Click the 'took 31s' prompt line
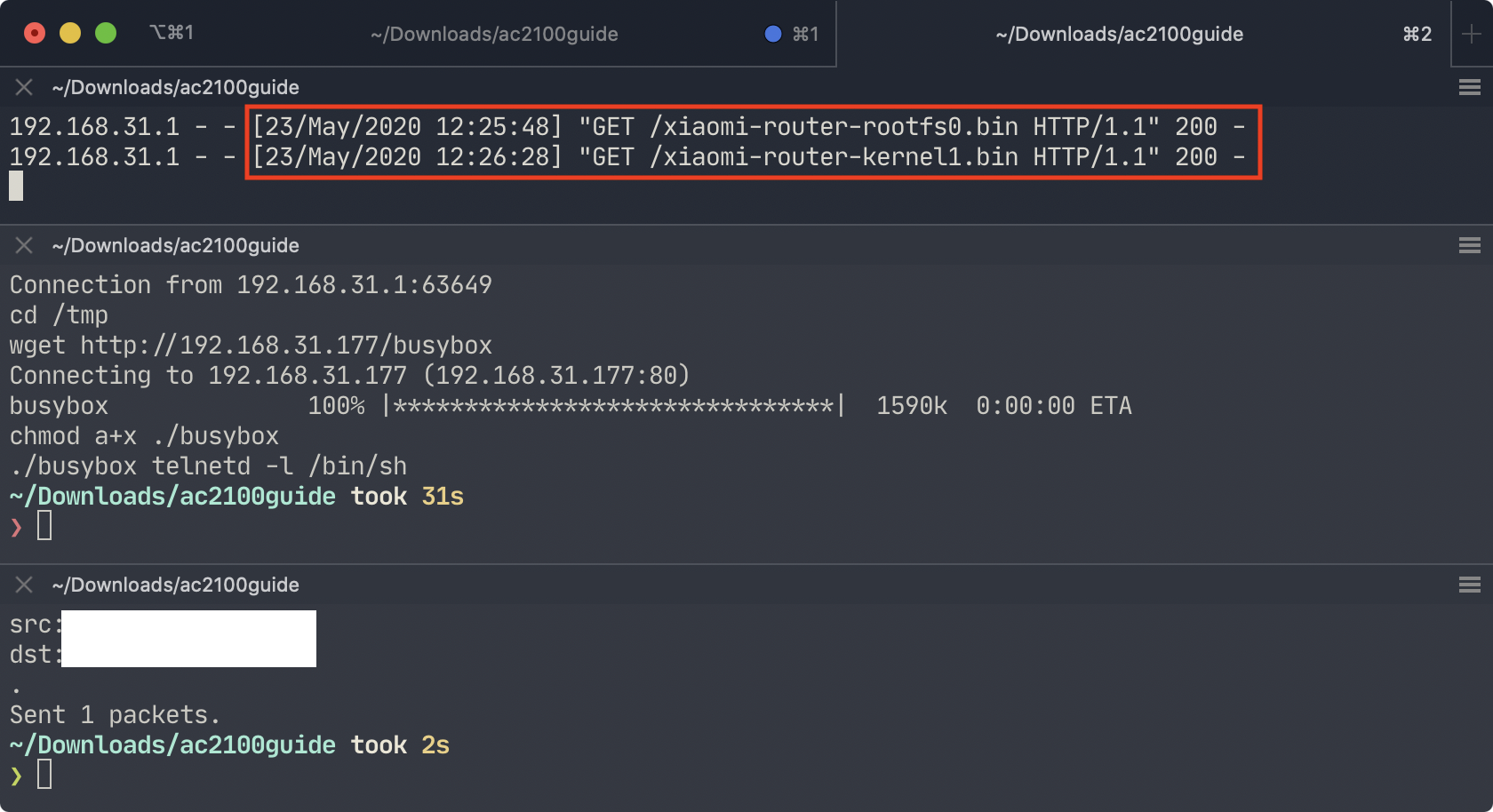1493x812 pixels. tap(236, 497)
